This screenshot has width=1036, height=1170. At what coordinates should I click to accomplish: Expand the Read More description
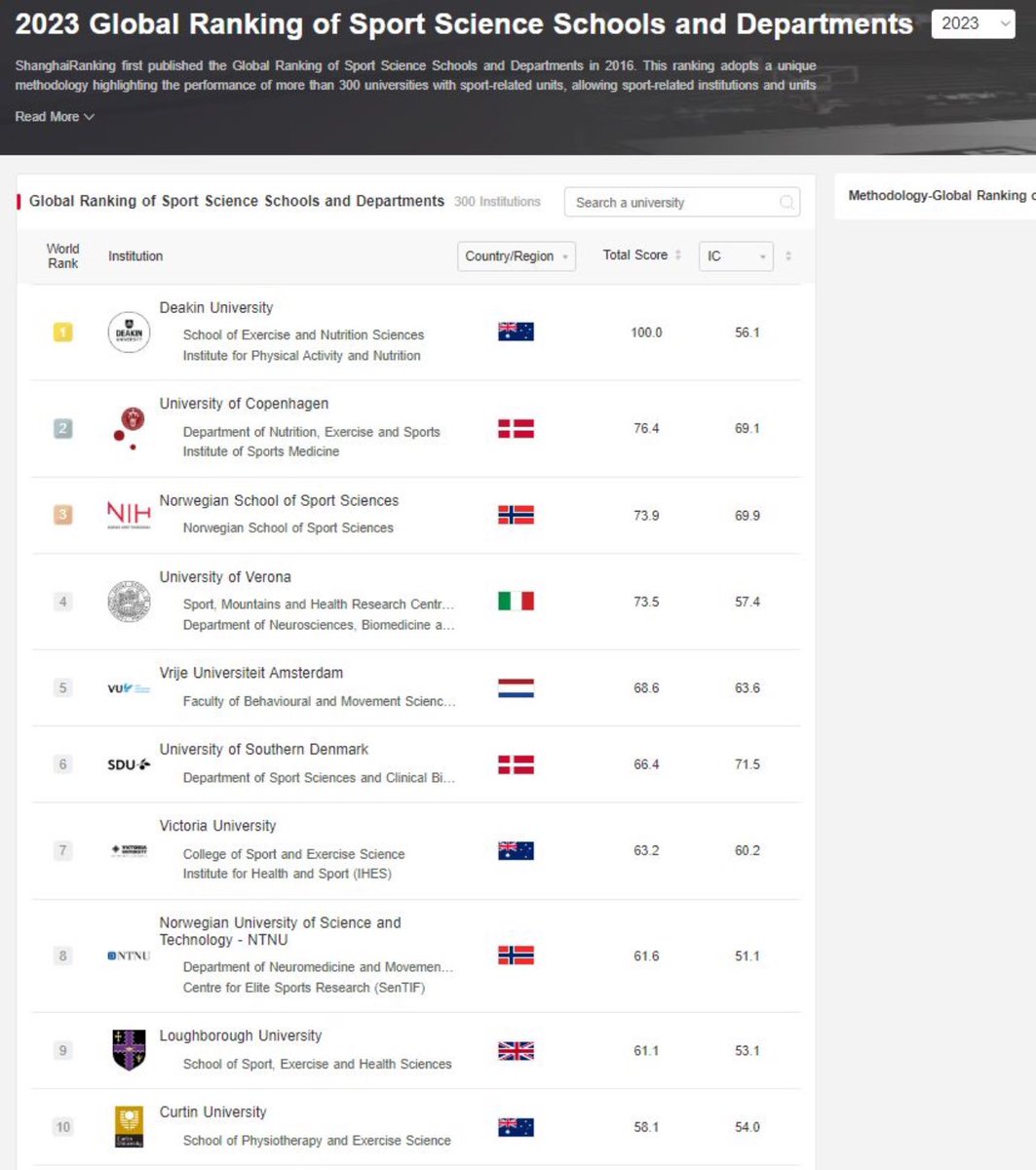tap(55, 117)
